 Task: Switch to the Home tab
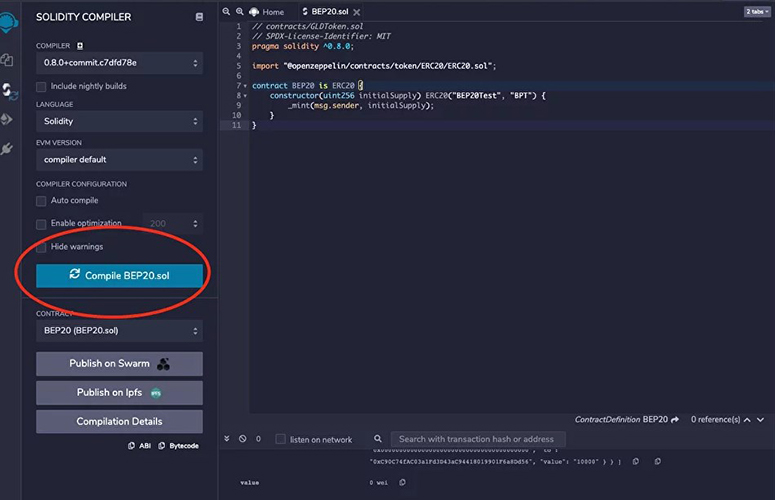267,12
